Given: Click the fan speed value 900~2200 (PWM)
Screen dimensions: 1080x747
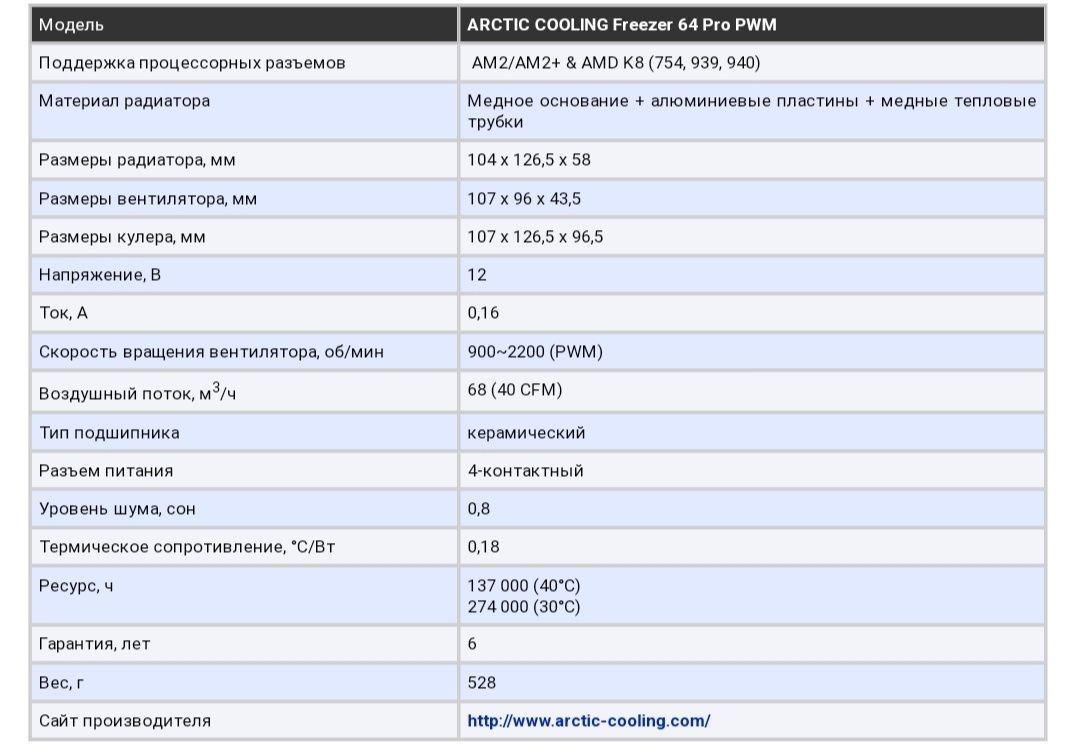Looking at the screenshot, I should (x=535, y=352).
